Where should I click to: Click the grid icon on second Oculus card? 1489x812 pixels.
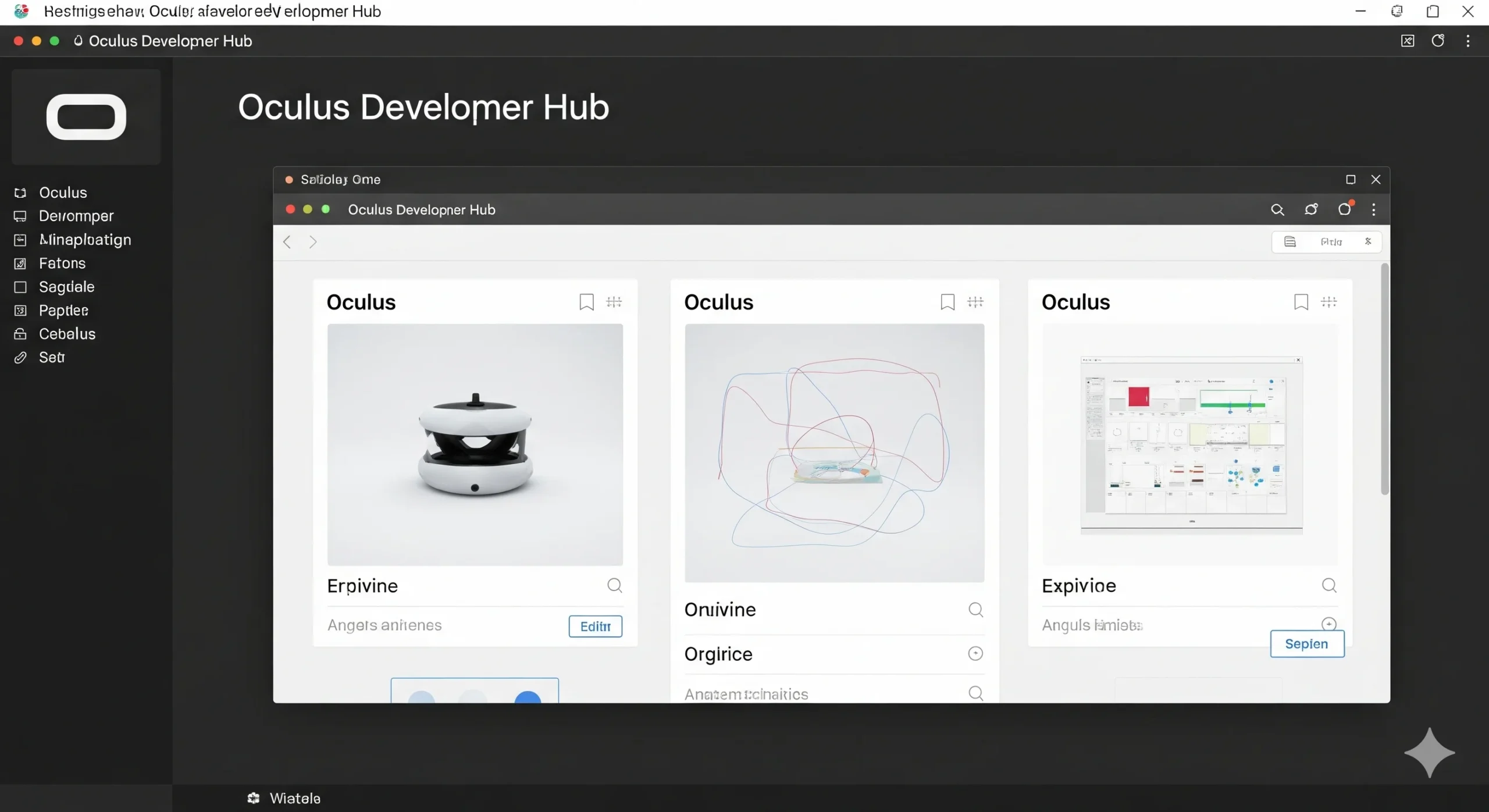coord(975,302)
